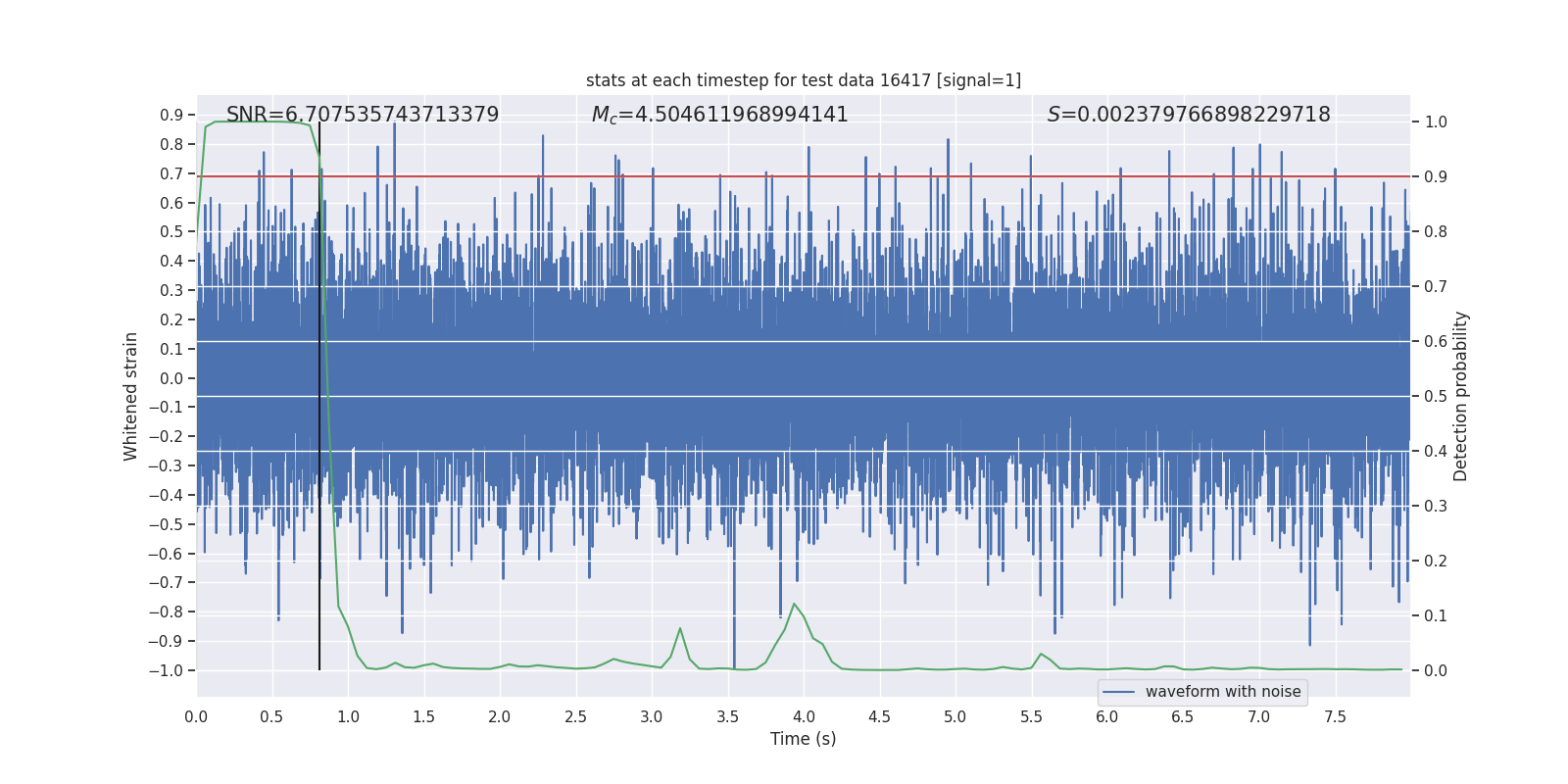This screenshot has width=1568, height=784.
Task: Select the 3.0 tick label on the time axis
Action: [652, 716]
